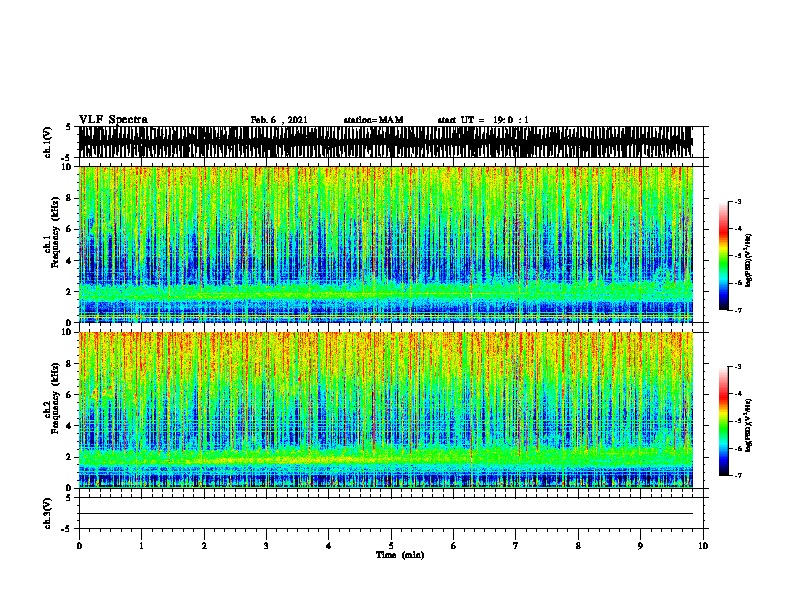
Task: Click the "ch.1(V)" waveform axis label
Action: point(48,142)
